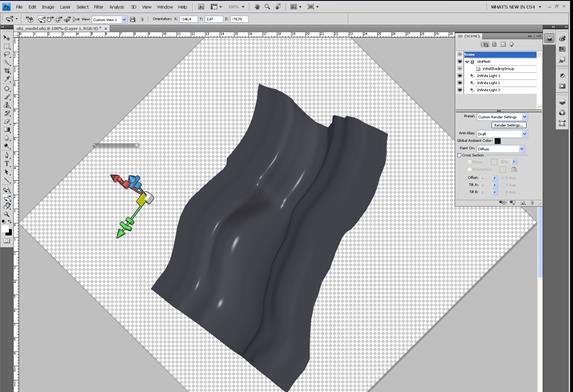
Task: Click the trash icon at 3D panel bottom
Action: coord(532,202)
